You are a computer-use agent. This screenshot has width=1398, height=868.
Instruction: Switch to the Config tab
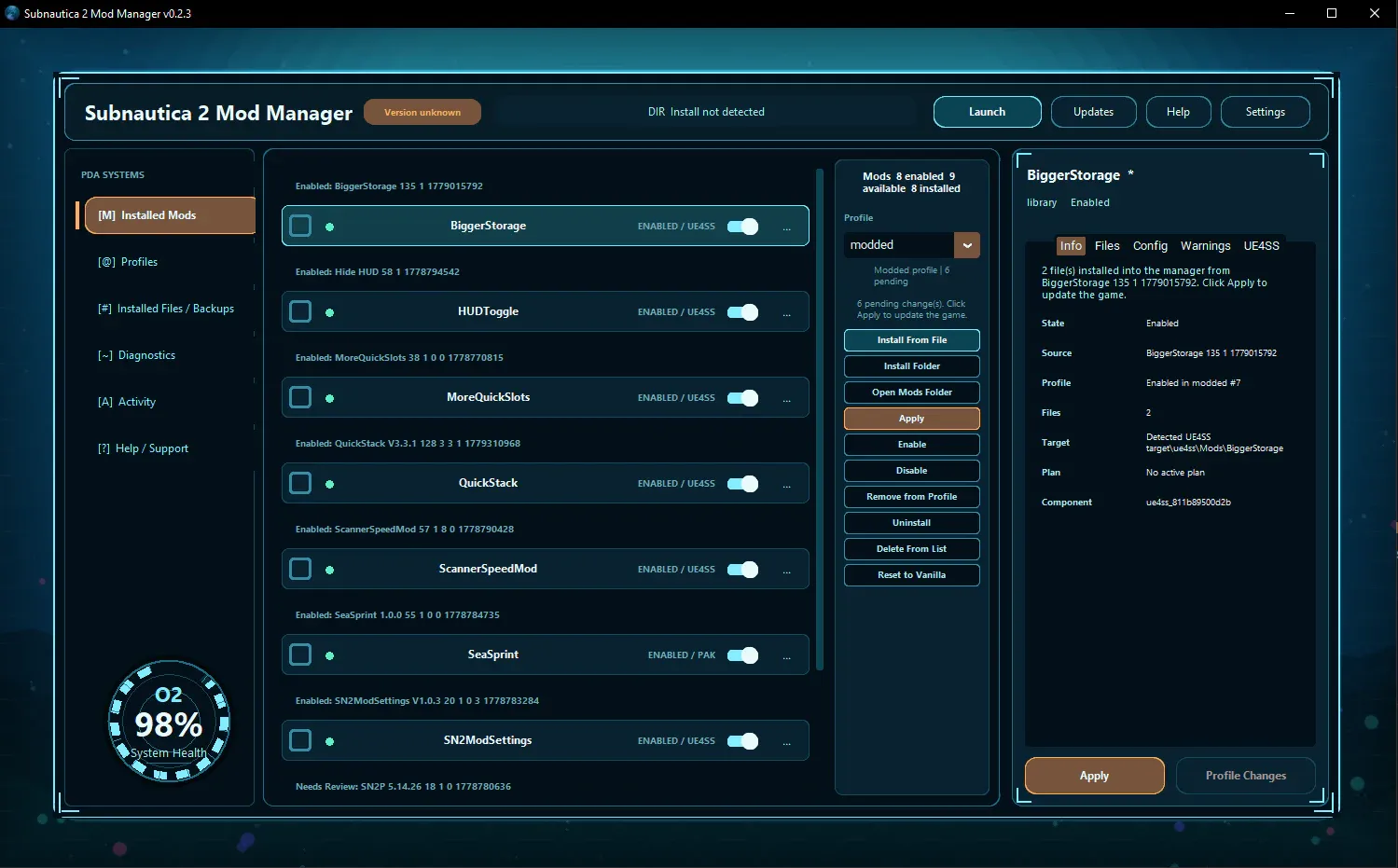[x=1150, y=246]
